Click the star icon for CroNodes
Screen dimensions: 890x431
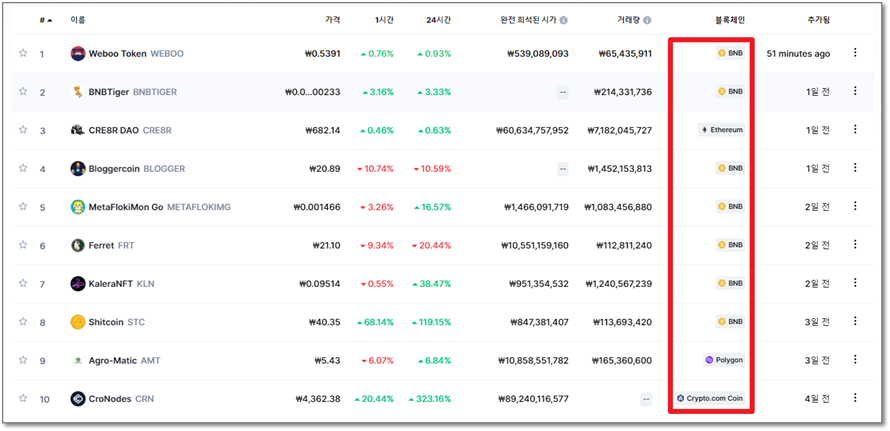tap(23, 398)
